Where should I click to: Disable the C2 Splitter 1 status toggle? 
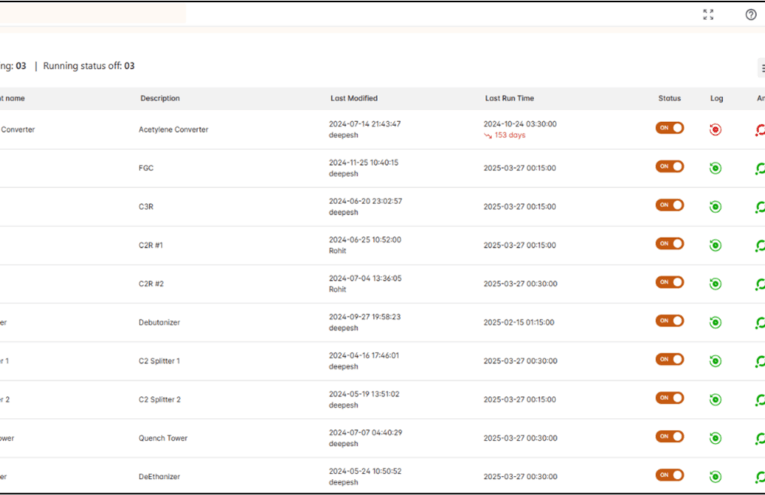pyautogui.click(x=669, y=359)
